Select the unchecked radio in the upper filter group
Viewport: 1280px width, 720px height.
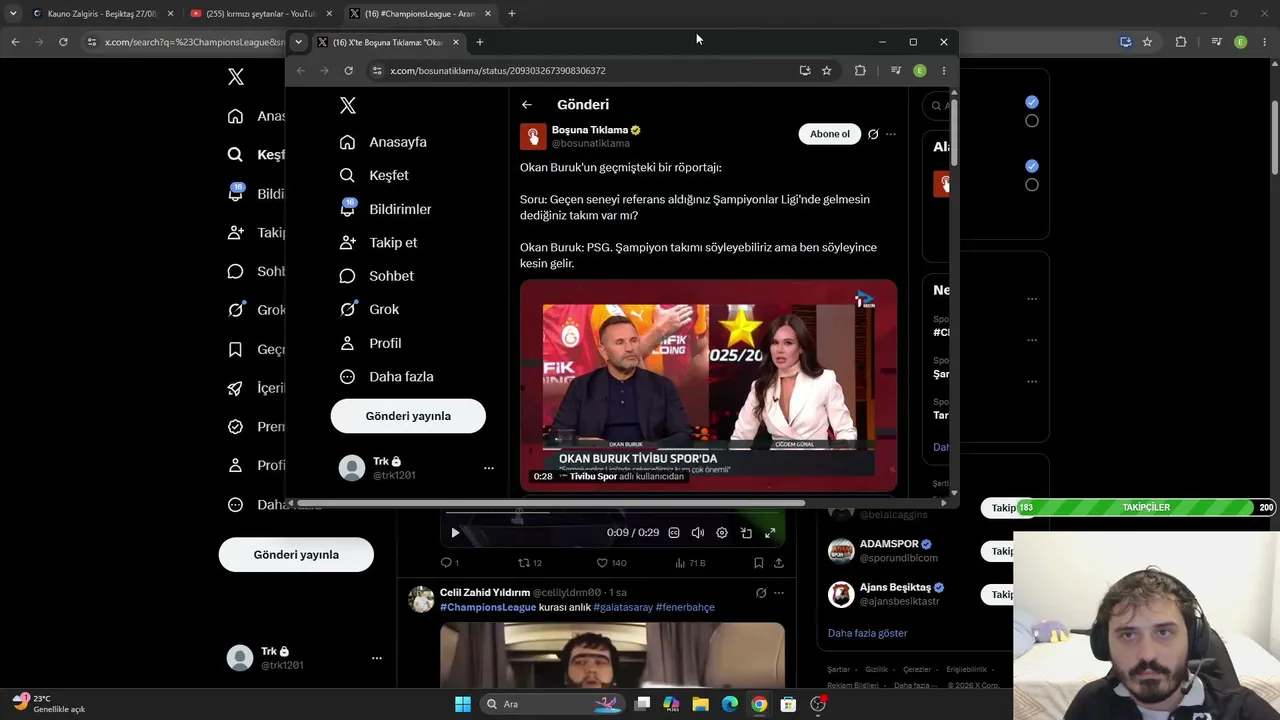(1032, 121)
